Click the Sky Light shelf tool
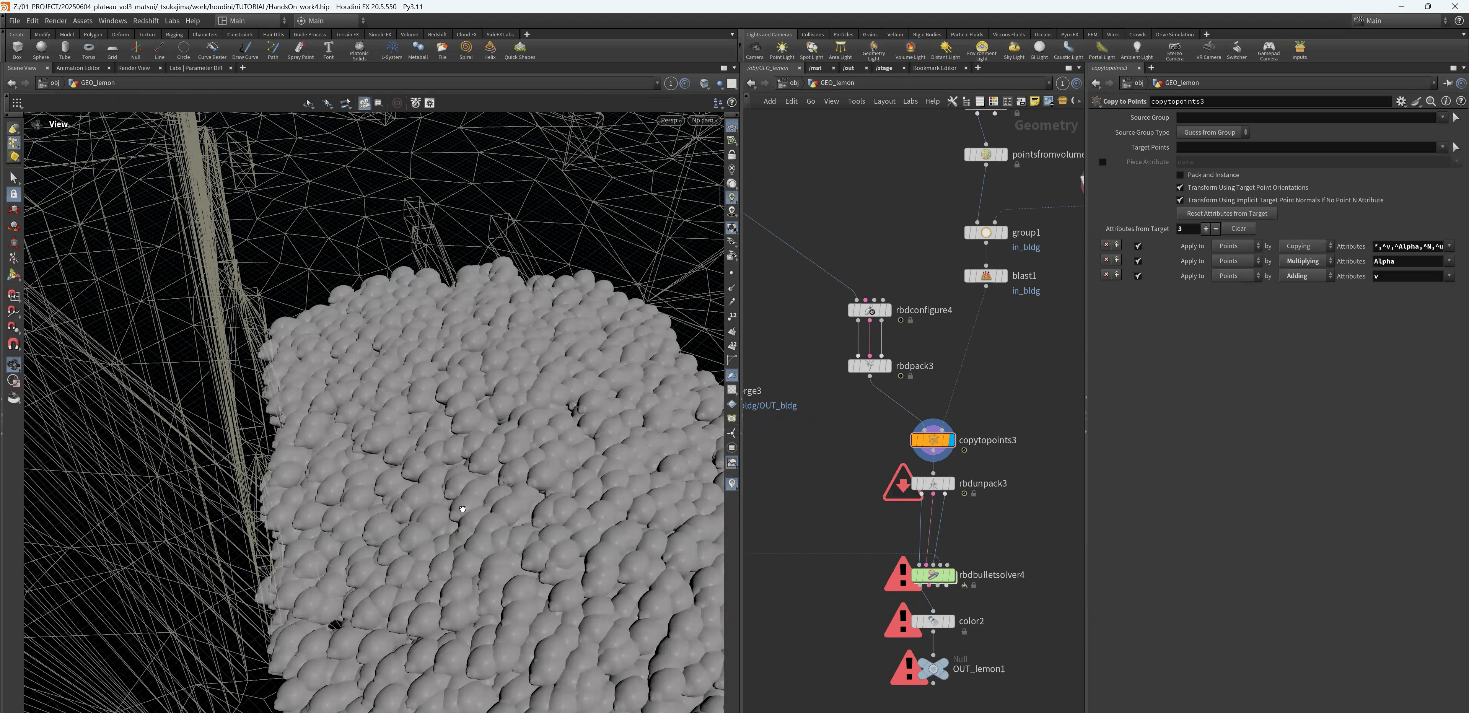 1014,49
